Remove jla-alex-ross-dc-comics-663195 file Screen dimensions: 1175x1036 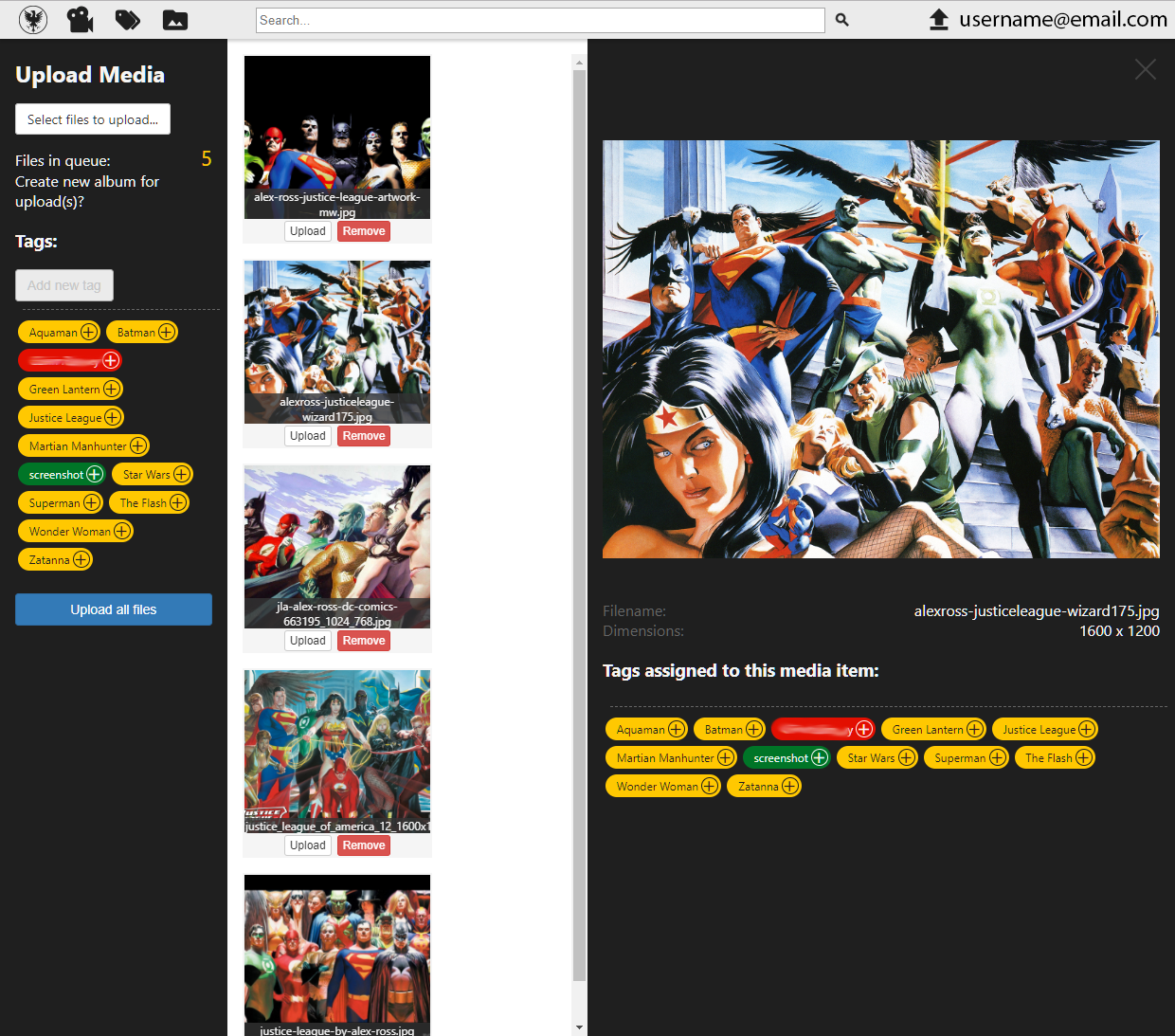(x=364, y=641)
